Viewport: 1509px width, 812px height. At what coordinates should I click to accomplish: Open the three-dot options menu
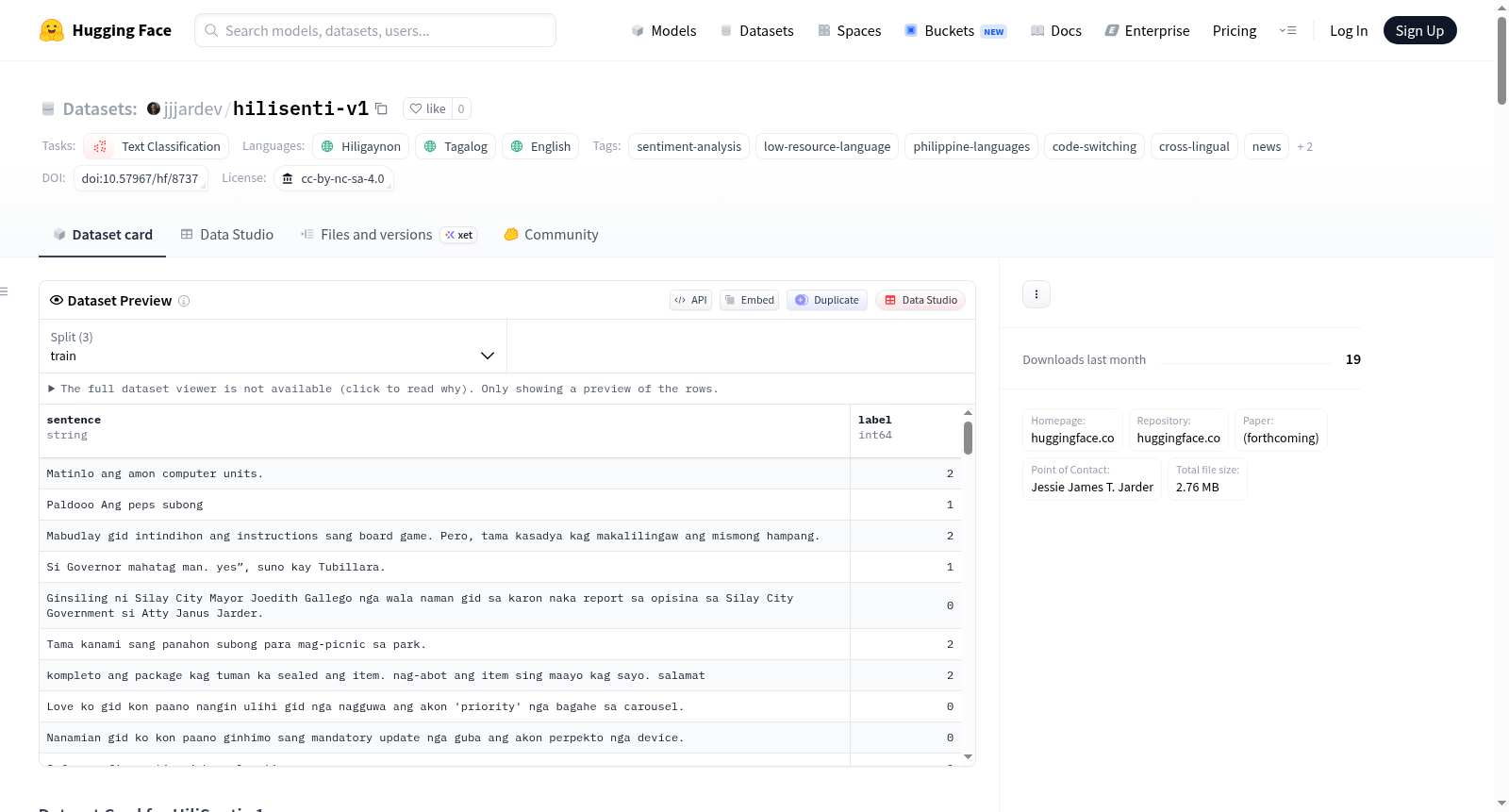(1036, 294)
